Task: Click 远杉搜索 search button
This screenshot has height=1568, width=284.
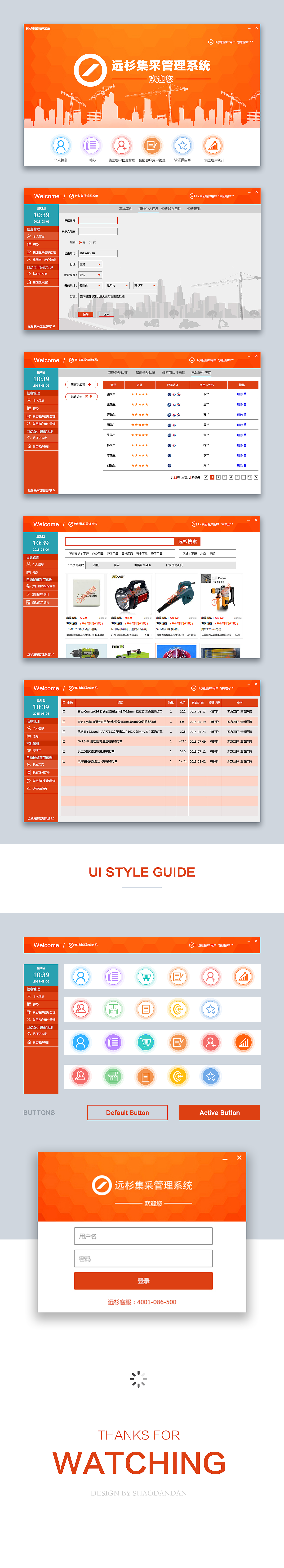Action: [x=187, y=541]
